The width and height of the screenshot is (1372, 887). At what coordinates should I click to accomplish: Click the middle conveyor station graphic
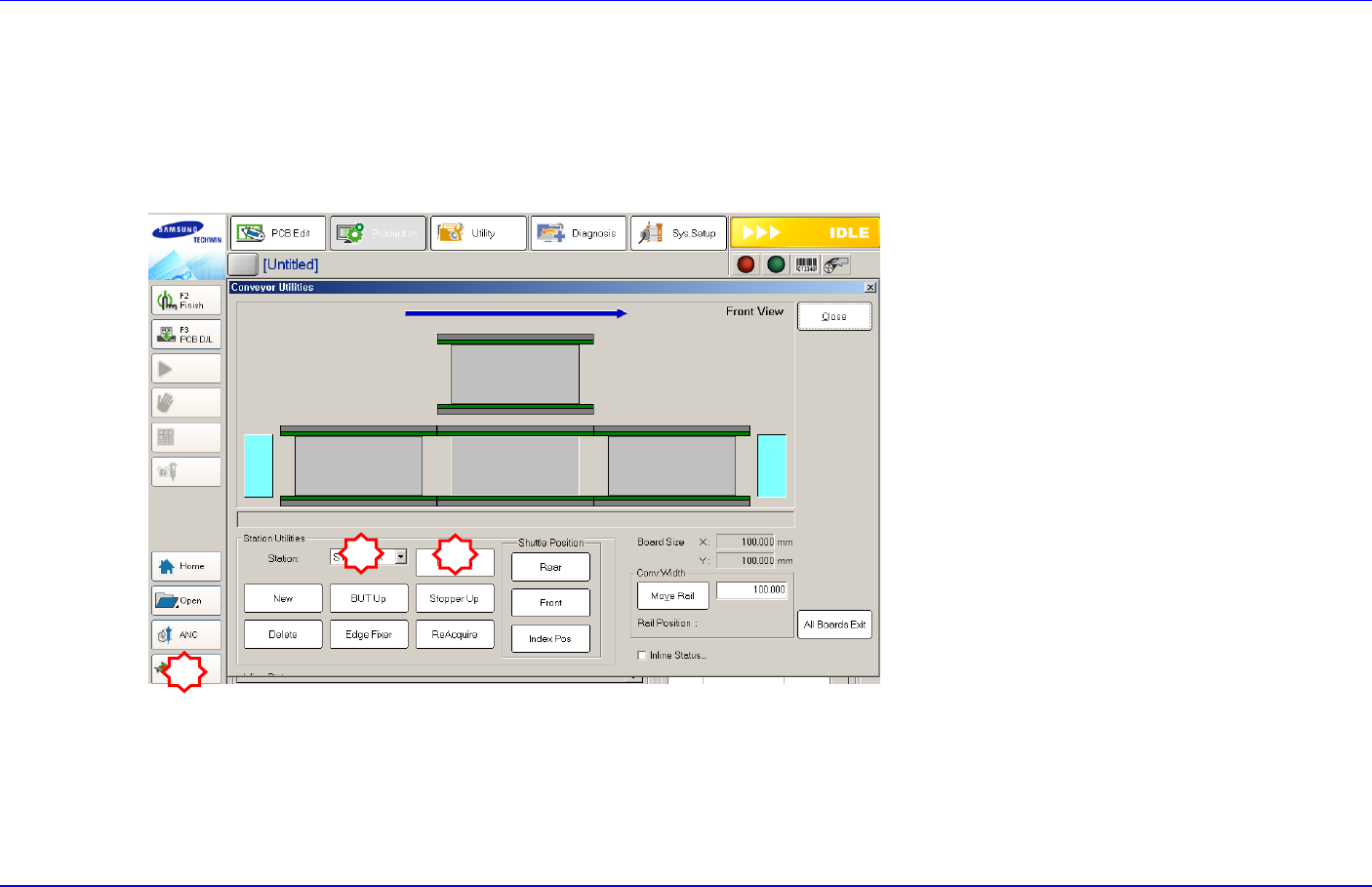[x=515, y=465]
